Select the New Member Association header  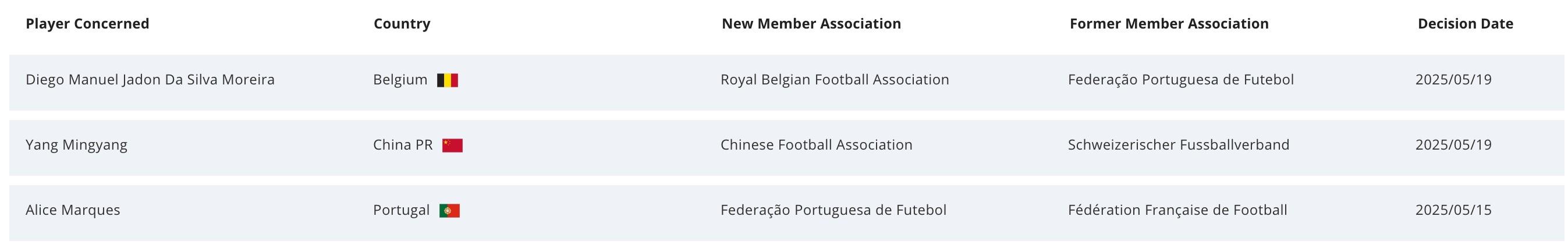pos(811,24)
